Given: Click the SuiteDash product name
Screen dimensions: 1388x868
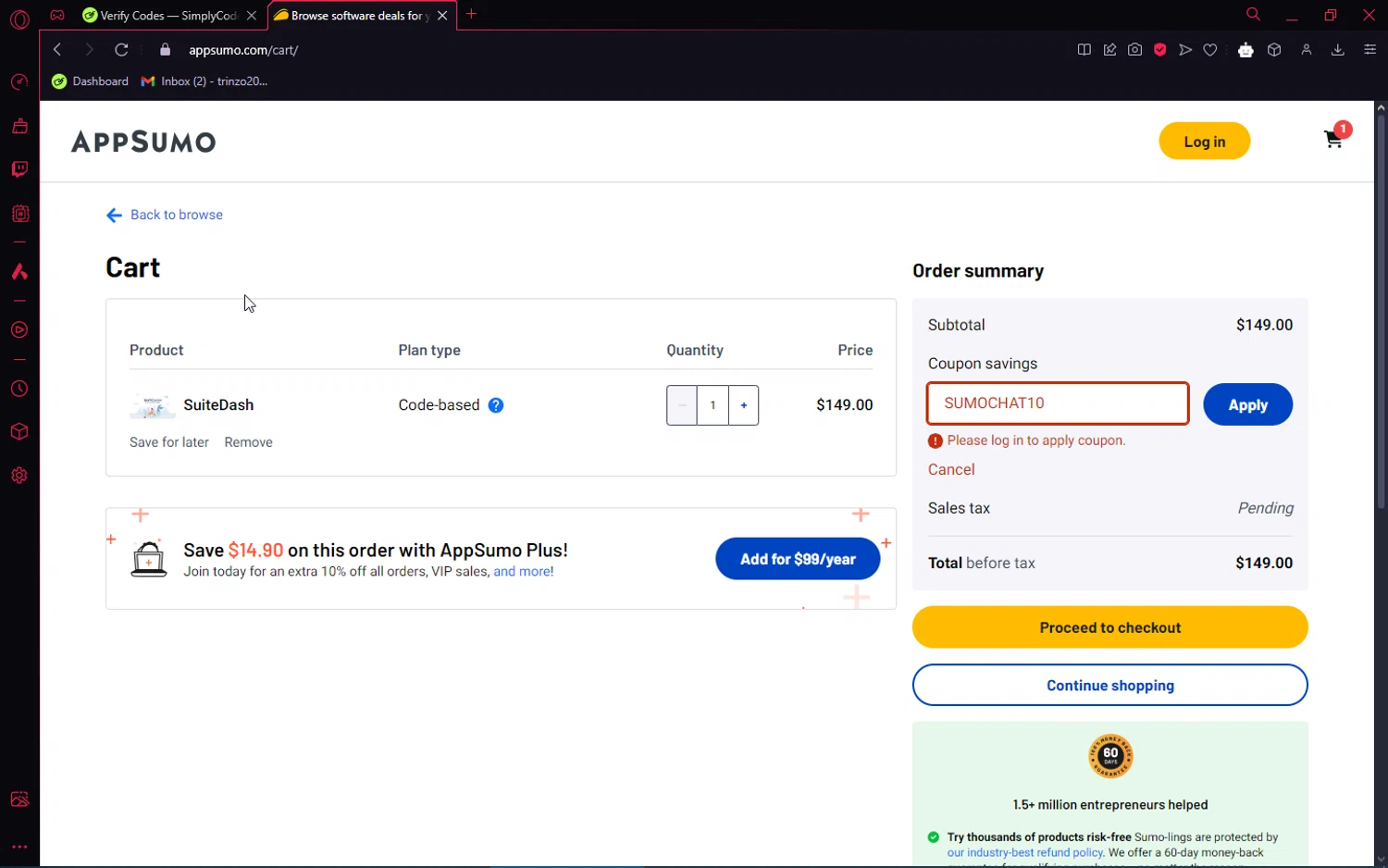Looking at the screenshot, I should click(218, 405).
